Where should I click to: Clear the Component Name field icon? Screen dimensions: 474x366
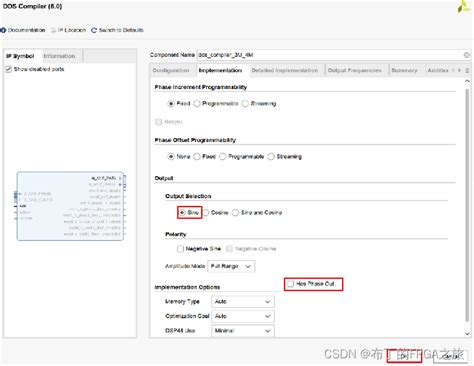coord(466,55)
